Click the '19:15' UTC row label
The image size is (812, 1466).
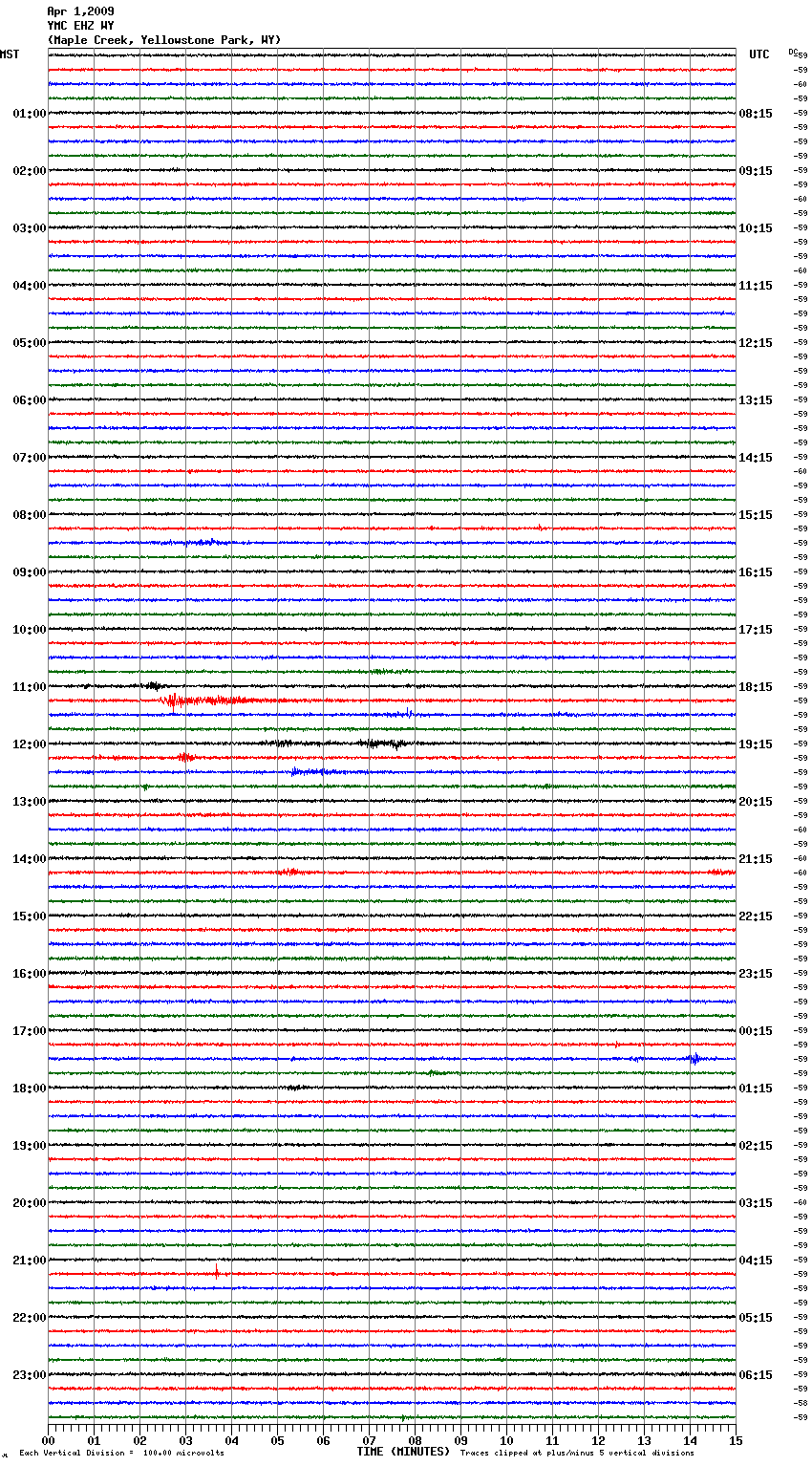pos(756,744)
